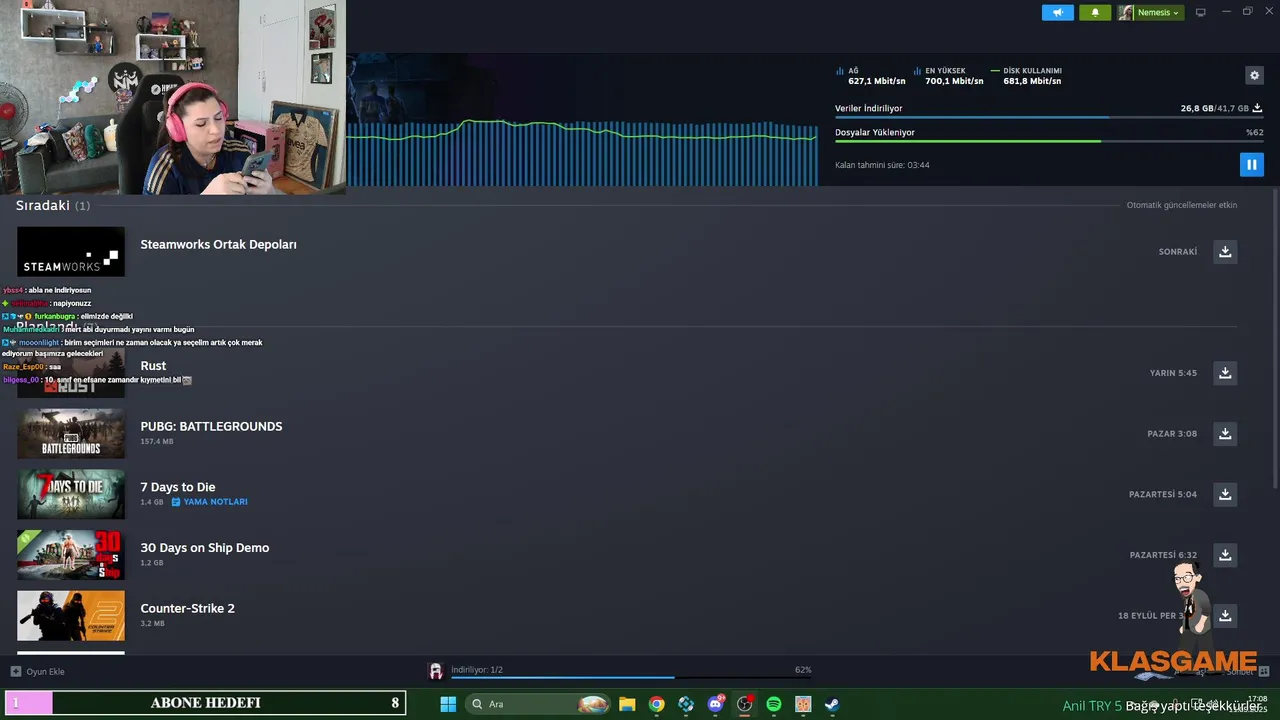Select the Rust game title
1280x720 pixels.
point(153,366)
